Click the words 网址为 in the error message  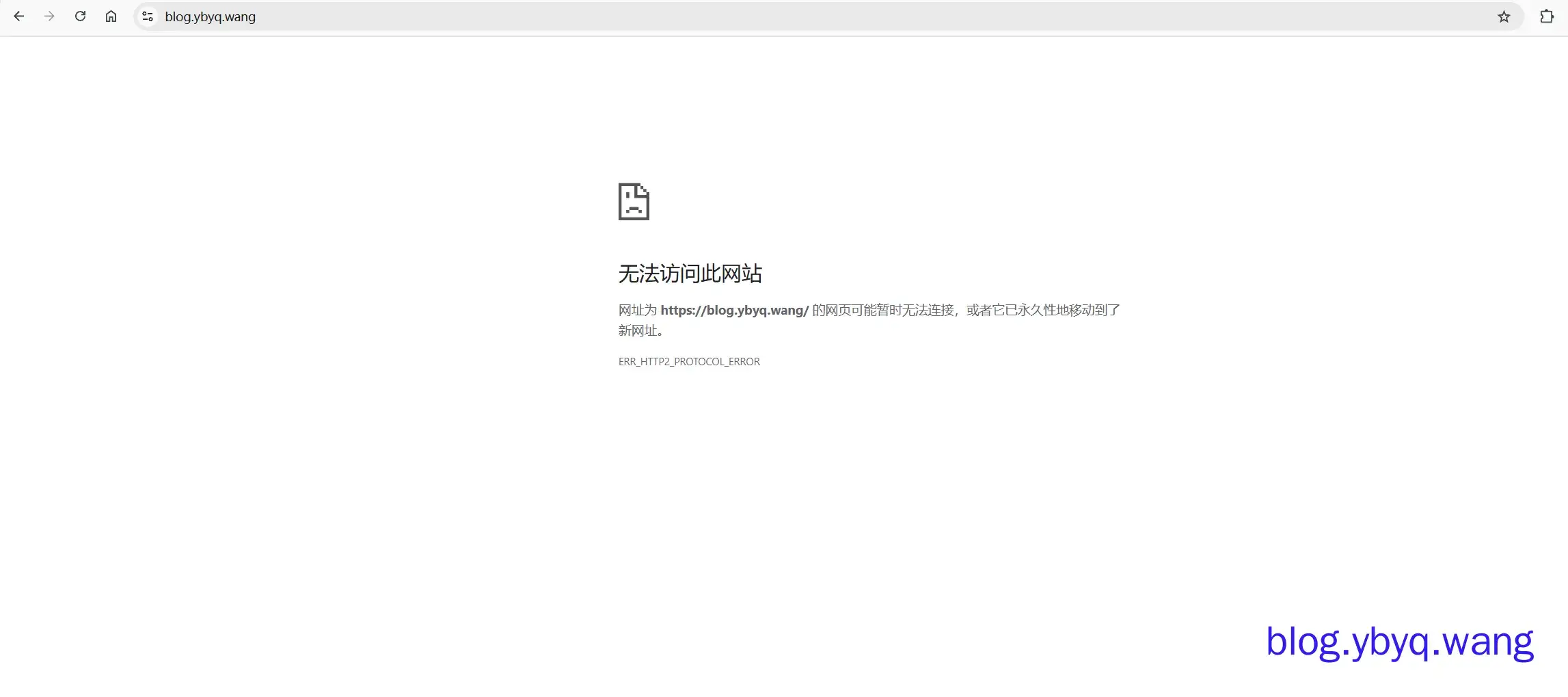click(637, 311)
